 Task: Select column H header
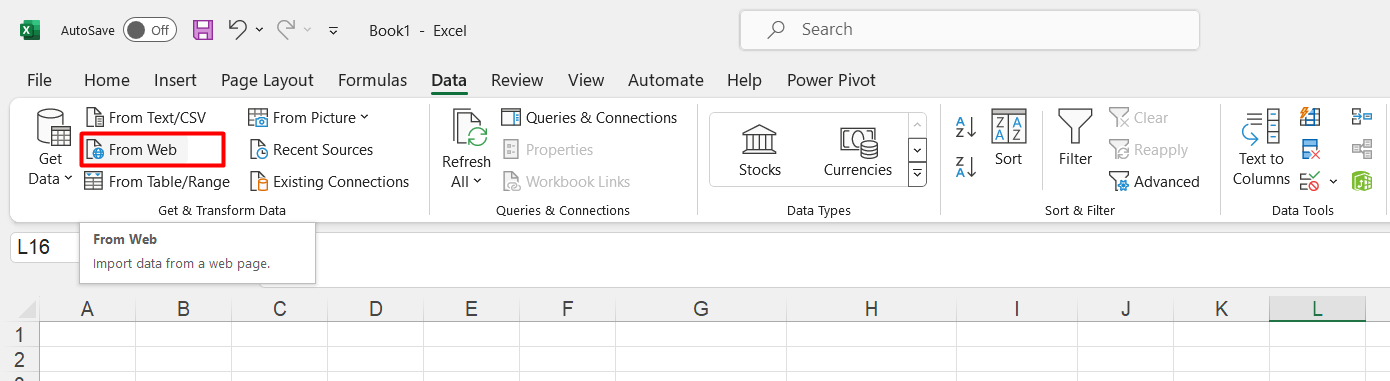point(871,309)
